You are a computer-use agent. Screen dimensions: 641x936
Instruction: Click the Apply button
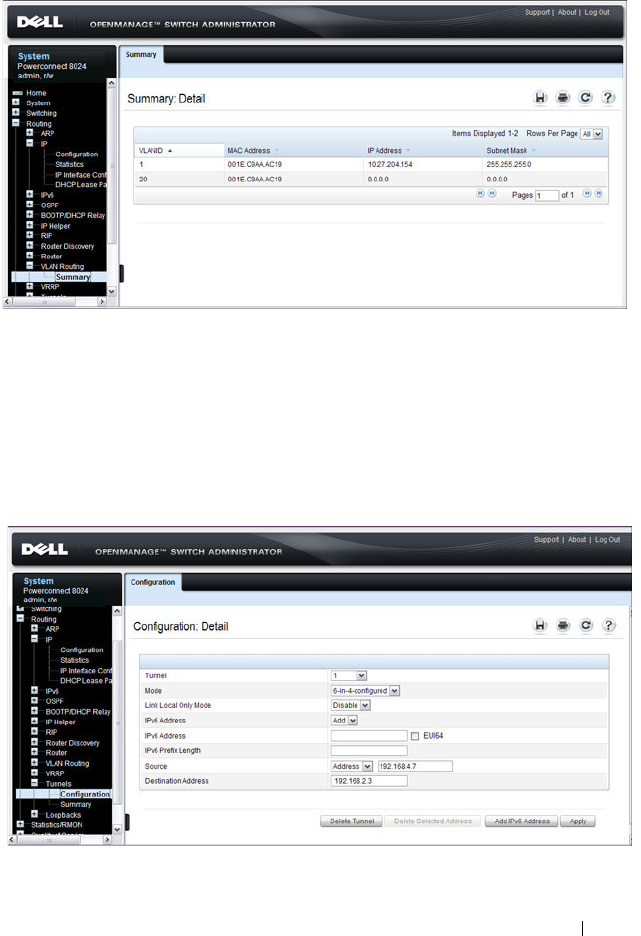click(578, 821)
